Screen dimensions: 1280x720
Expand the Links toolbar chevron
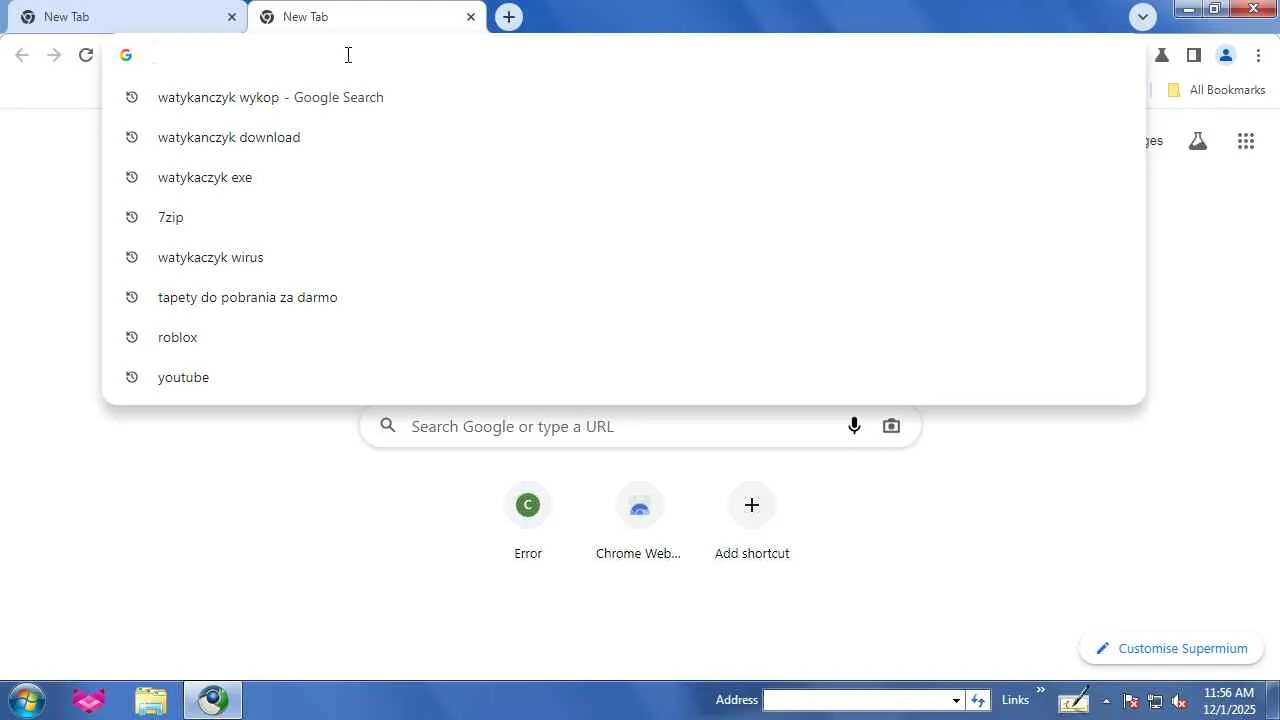click(x=1040, y=690)
